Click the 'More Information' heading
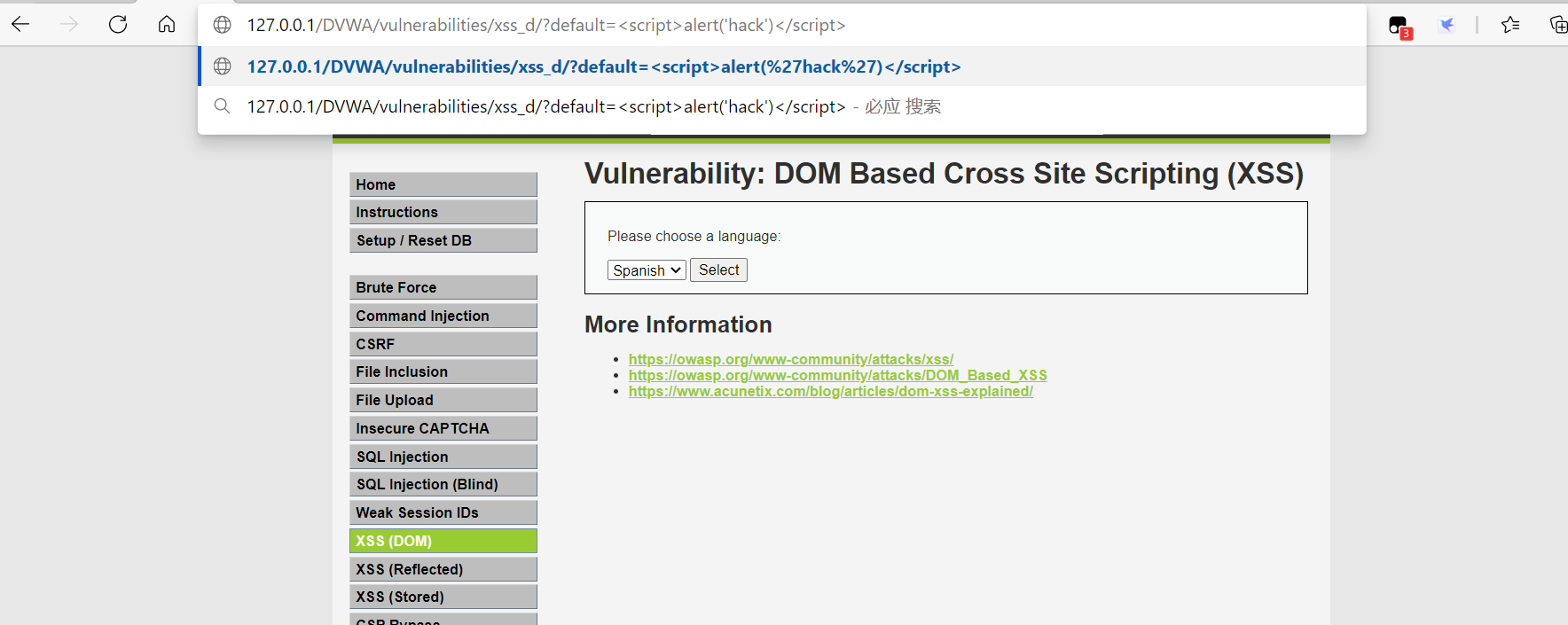The width and height of the screenshot is (1568, 625). click(x=678, y=324)
